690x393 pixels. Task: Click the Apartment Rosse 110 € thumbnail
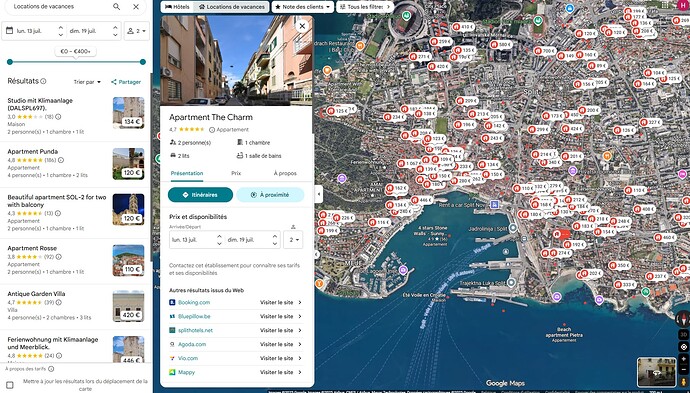pyautogui.click(x=128, y=261)
